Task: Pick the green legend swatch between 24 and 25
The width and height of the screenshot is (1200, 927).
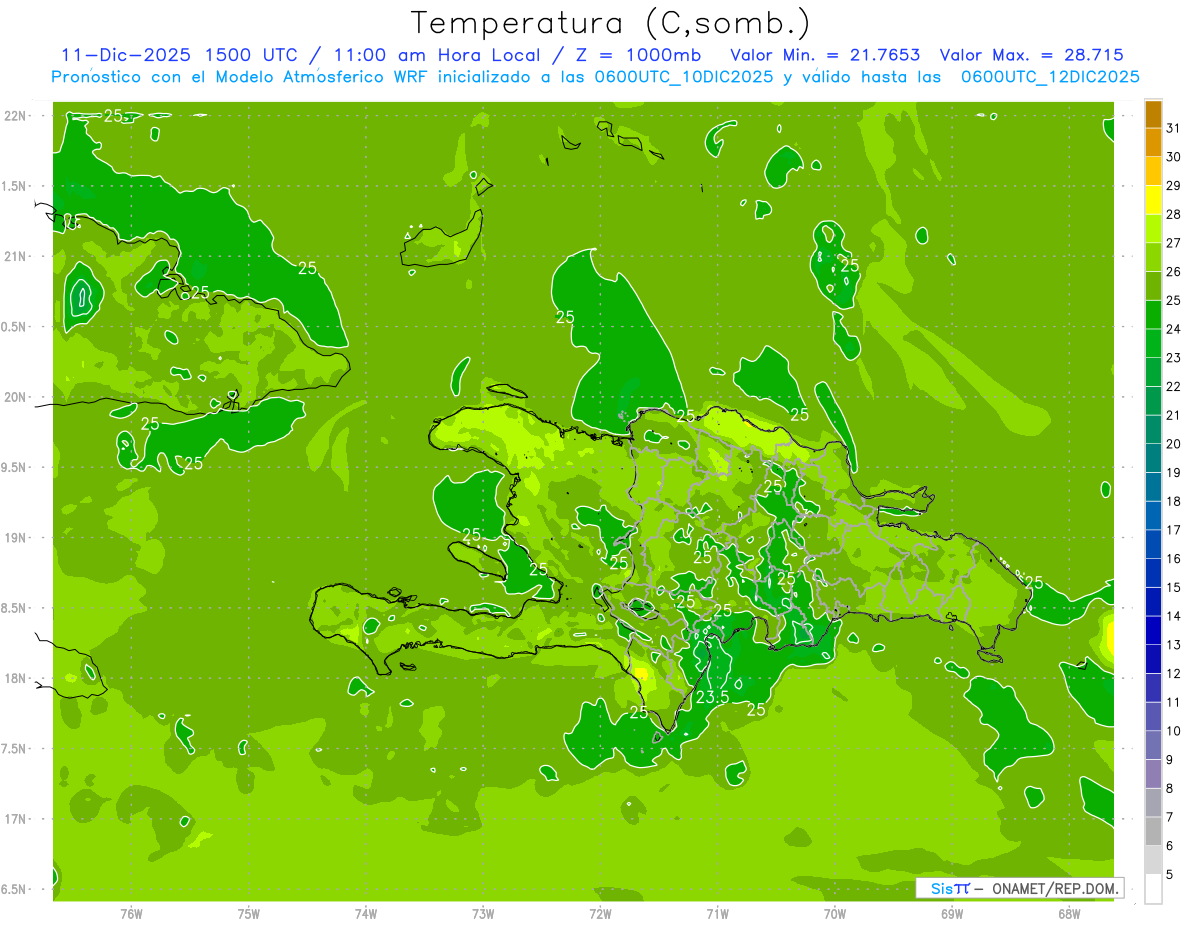Action: coord(1153,315)
